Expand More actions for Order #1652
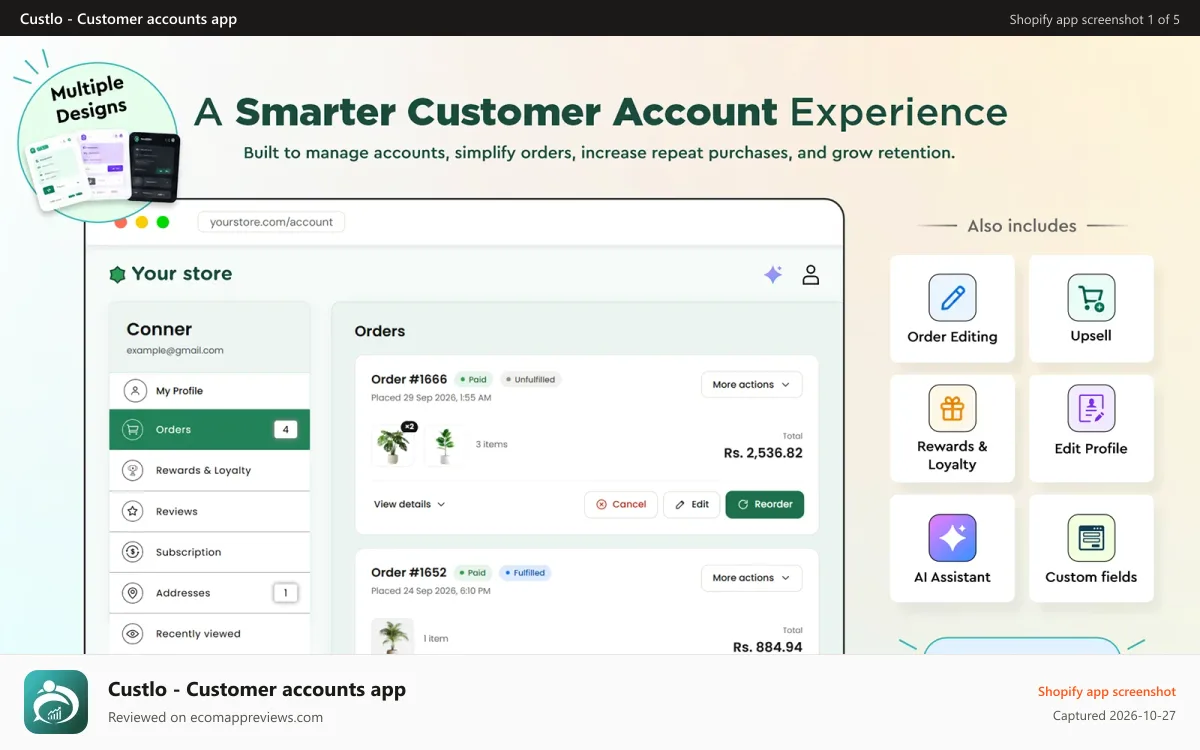Viewport: 1200px width, 750px height. click(x=751, y=578)
